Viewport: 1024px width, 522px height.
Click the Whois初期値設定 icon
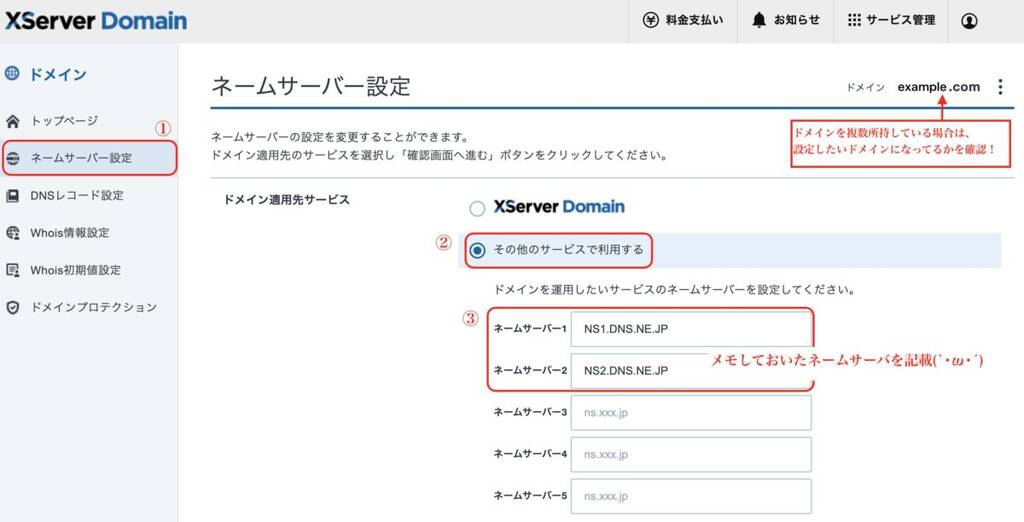(x=12, y=270)
